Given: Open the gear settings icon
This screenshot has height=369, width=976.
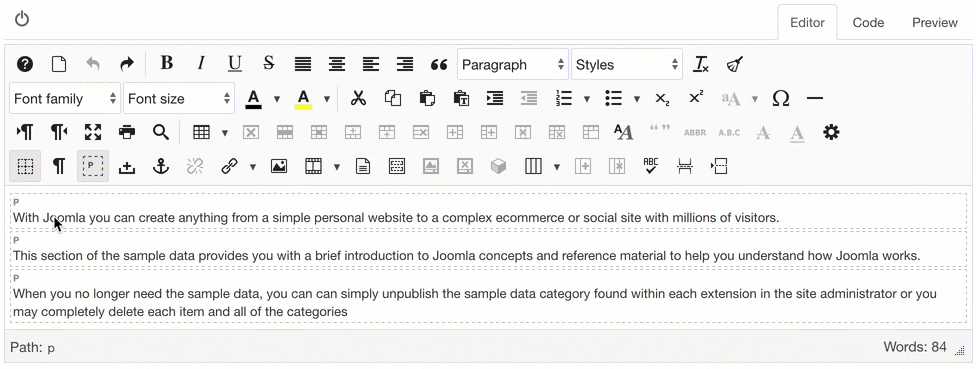Looking at the screenshot, I should (831, 132).
